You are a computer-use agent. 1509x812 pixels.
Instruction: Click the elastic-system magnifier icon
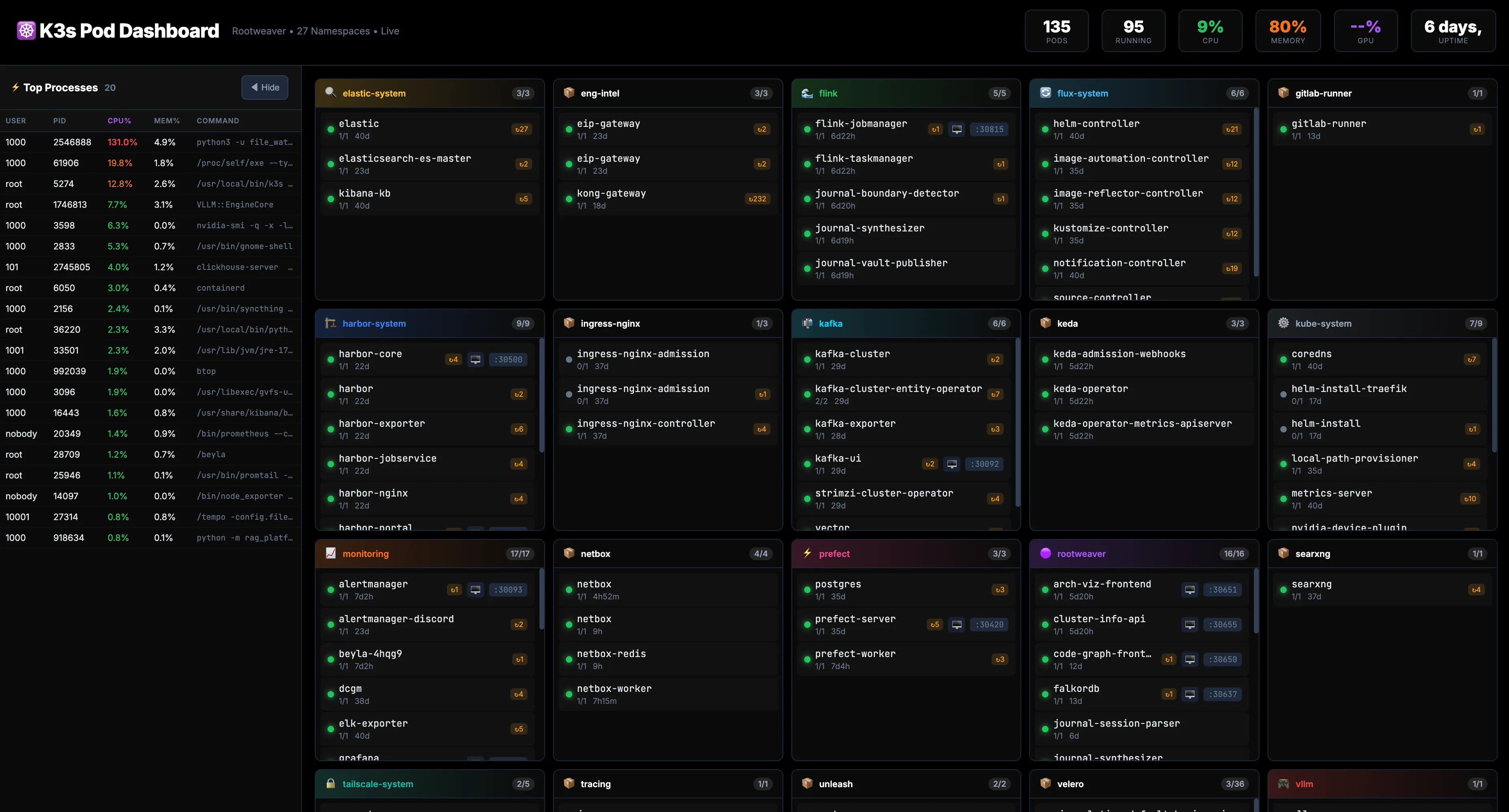[330, 92]
